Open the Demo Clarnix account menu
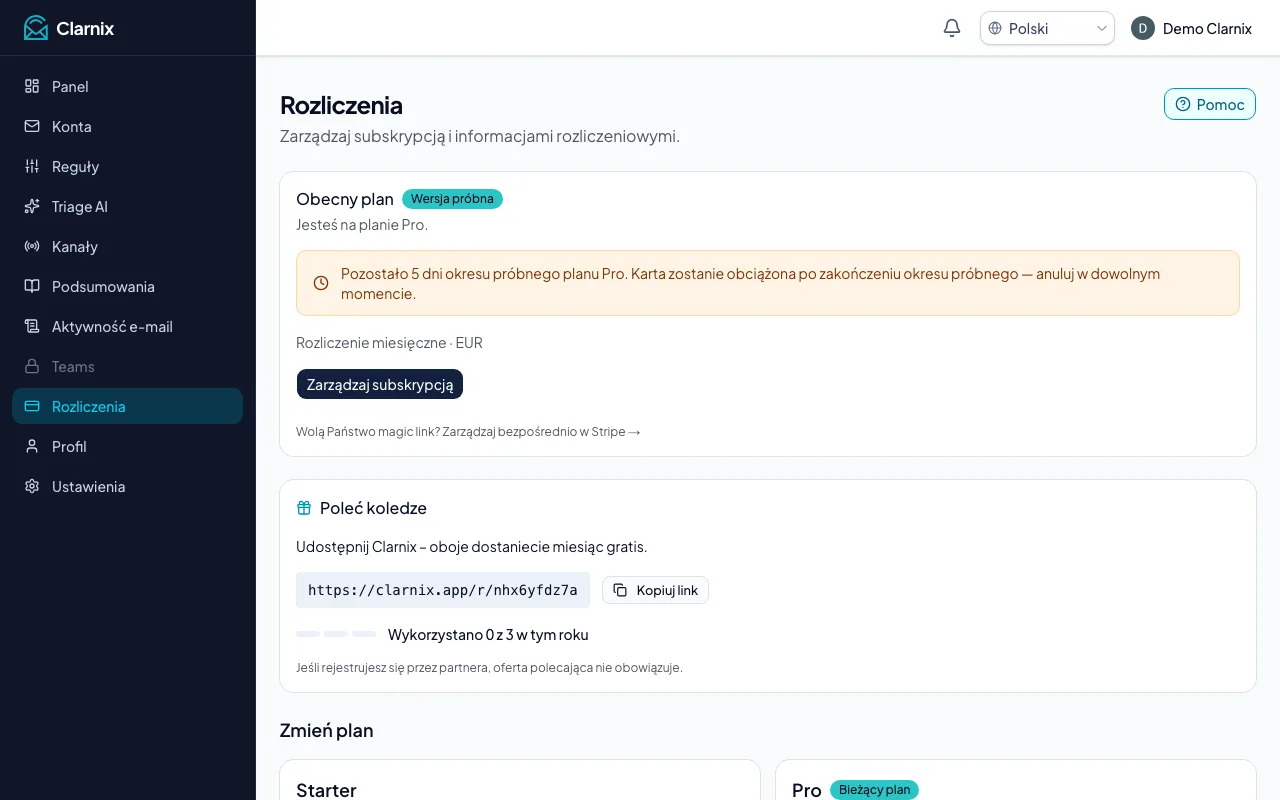Screen dimensions: 1280x800 pyautogui.click(x=1192, y=28)
